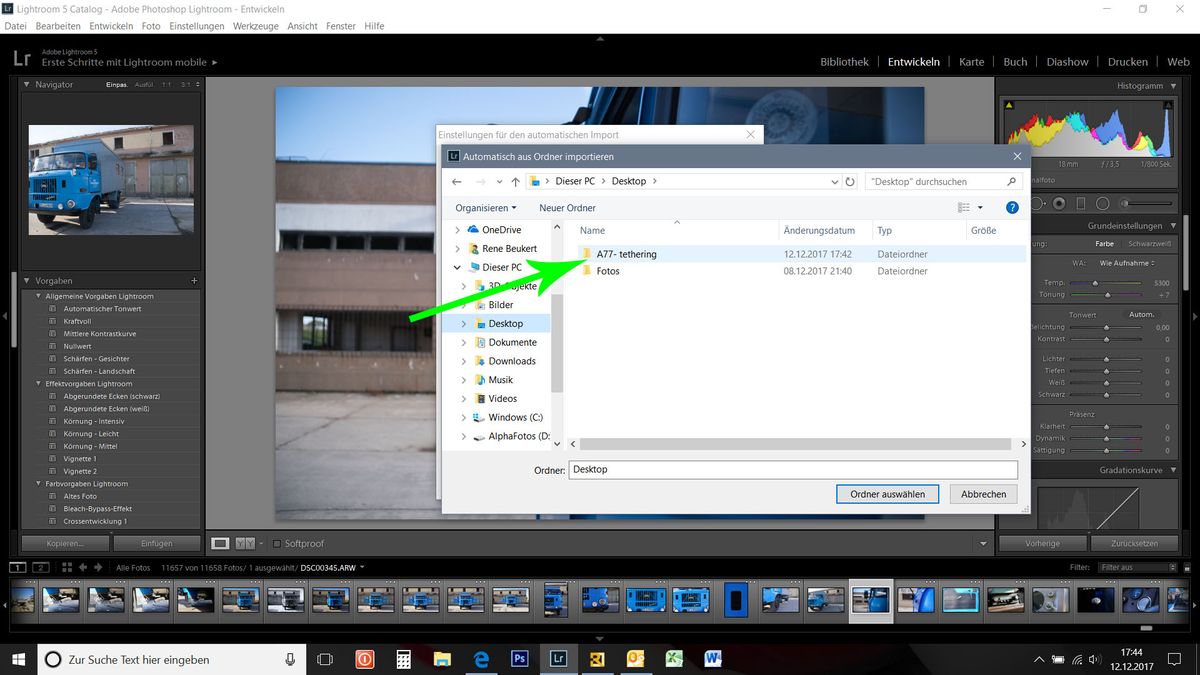Click the up-arrow parent folder icon

[x=515, y=182]
